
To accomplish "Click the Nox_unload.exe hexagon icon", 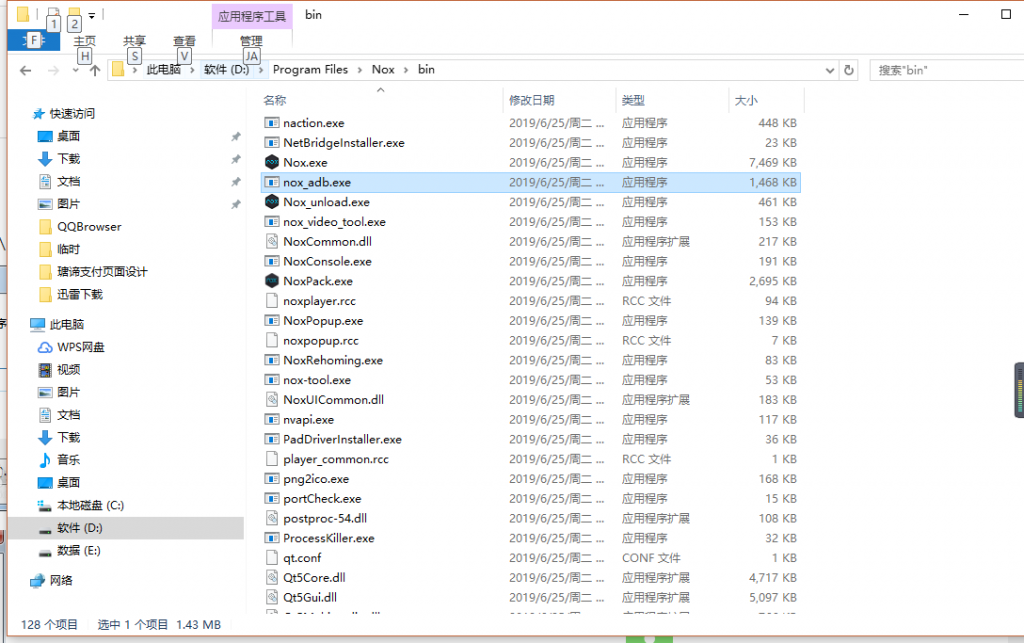I will coord(272,202).
